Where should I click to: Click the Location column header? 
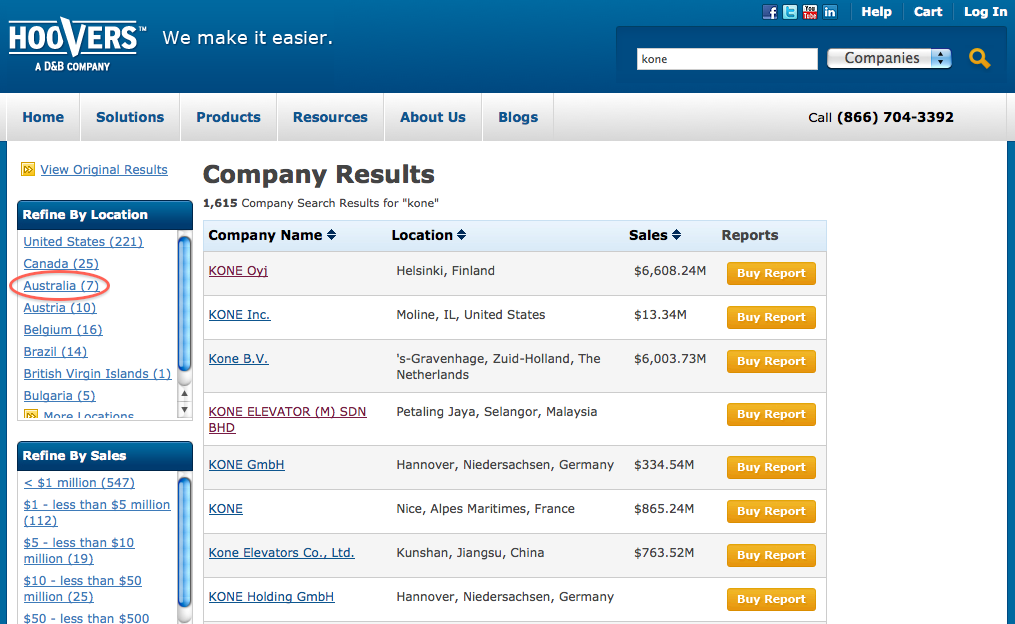(x=422, y=235)
